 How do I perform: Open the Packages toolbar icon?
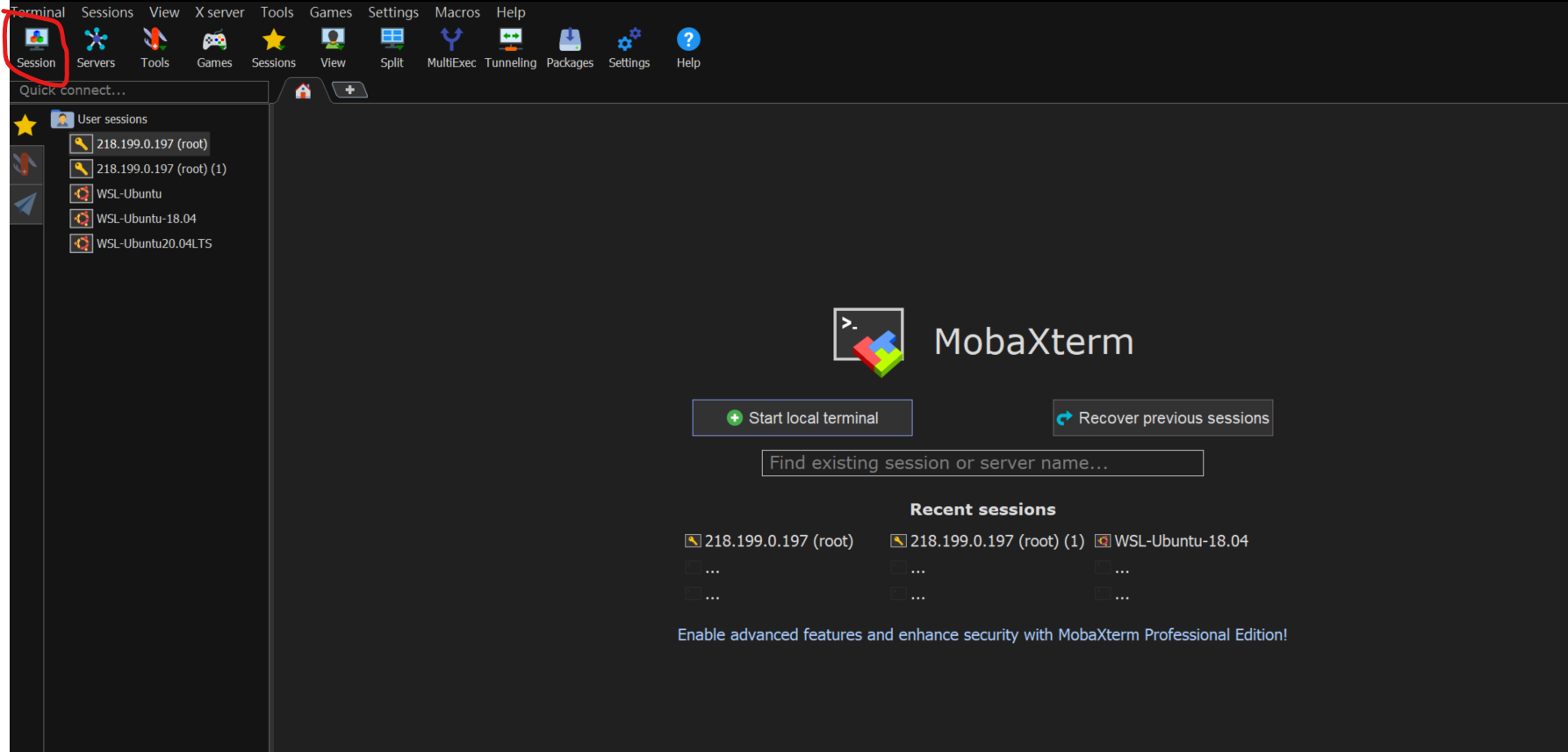tap(570, 47)
